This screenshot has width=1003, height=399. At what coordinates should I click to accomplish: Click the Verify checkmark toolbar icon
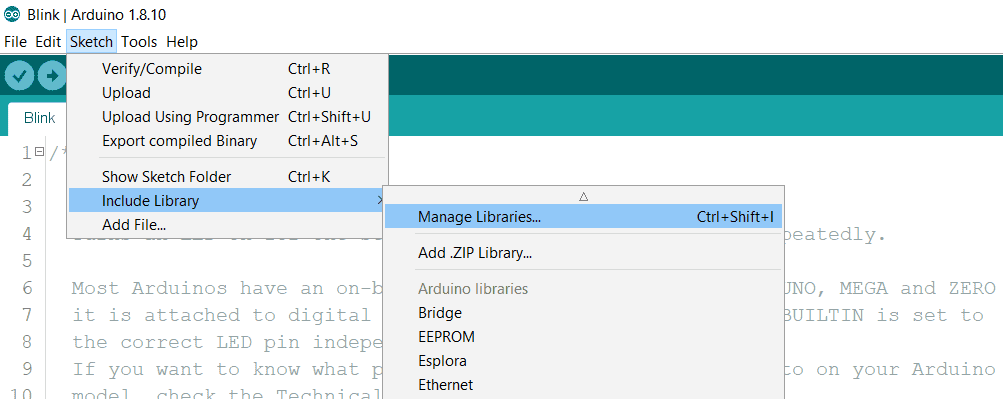pos(19,76)
